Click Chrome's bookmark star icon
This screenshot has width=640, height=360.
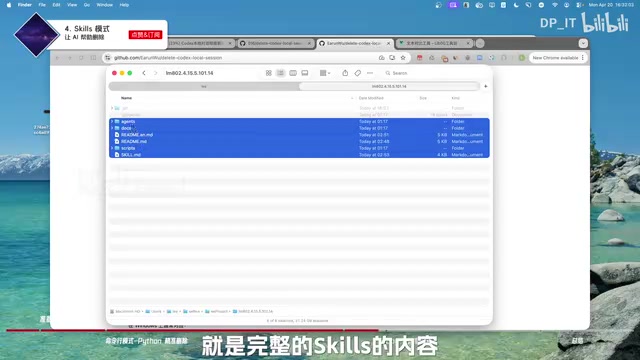(403, 58)
